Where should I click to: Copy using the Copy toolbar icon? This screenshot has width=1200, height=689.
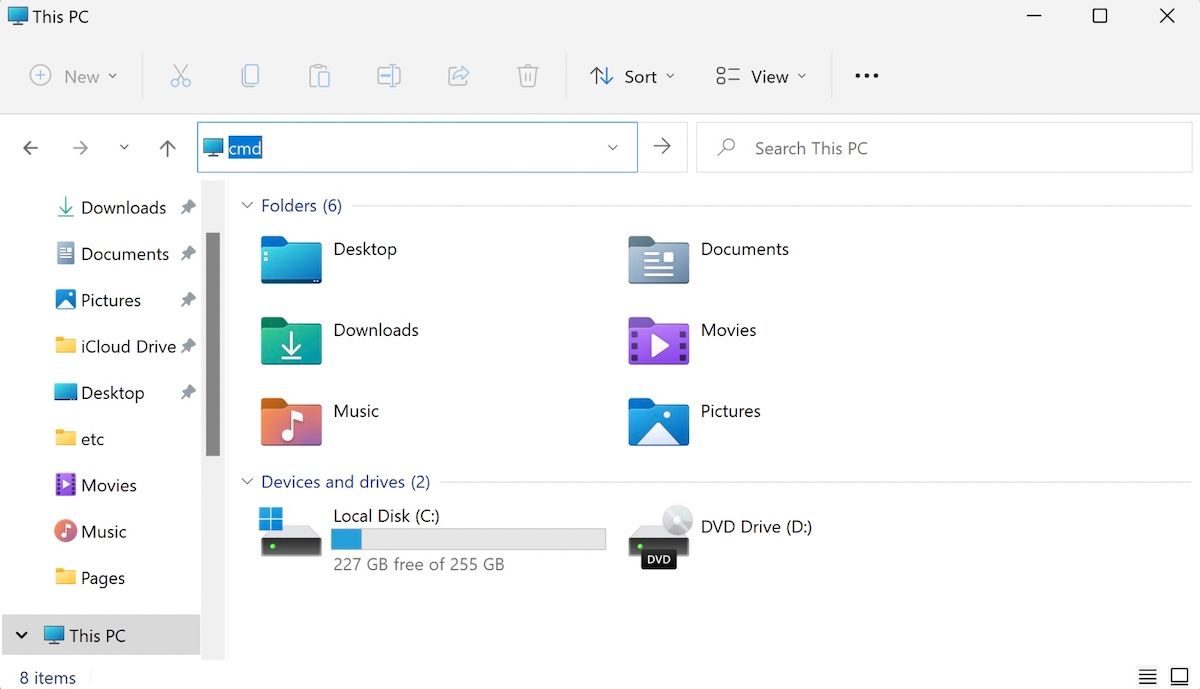coord(250,75)
